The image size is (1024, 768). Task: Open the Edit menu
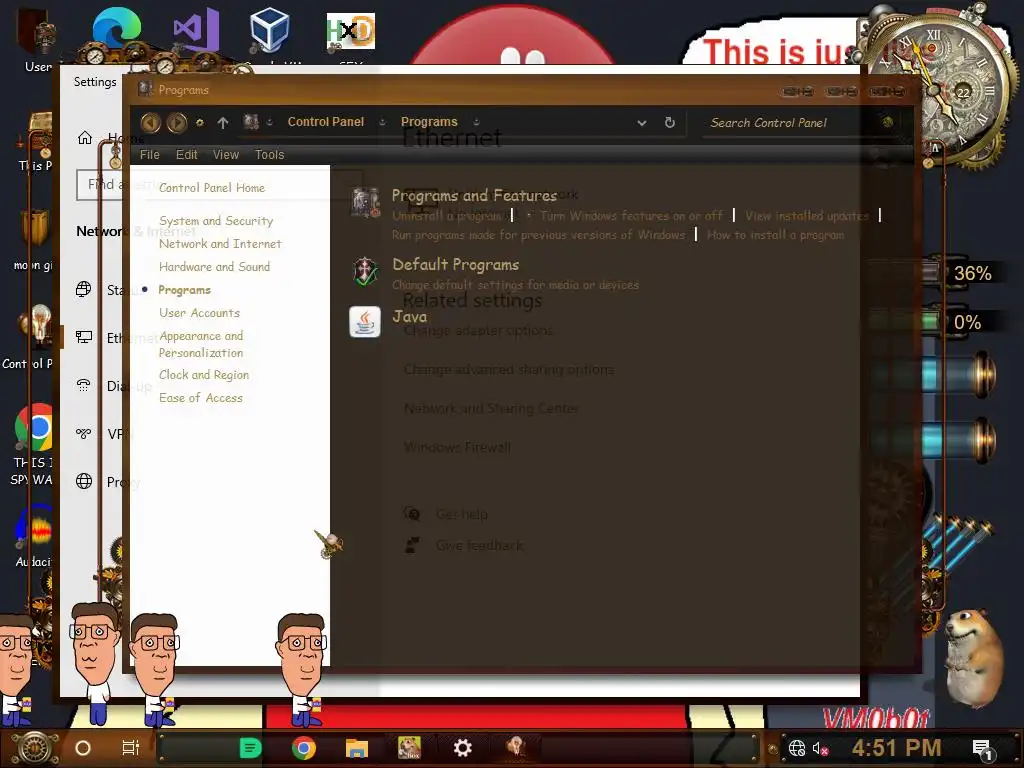coord(186,155)
